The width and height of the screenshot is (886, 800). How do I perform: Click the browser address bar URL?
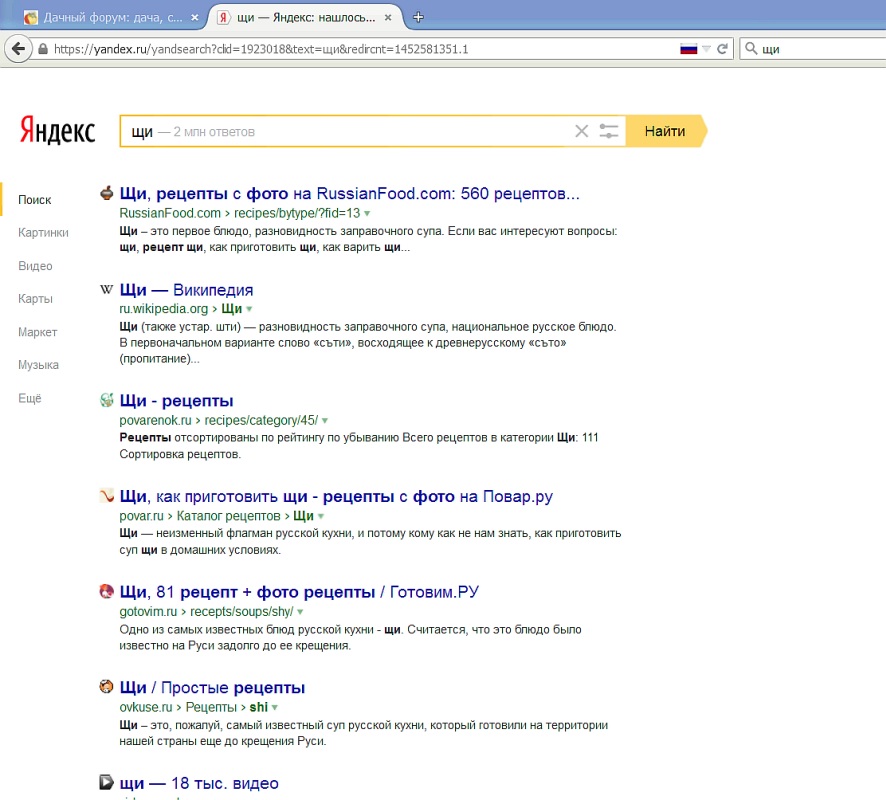(x=261, y=49)
